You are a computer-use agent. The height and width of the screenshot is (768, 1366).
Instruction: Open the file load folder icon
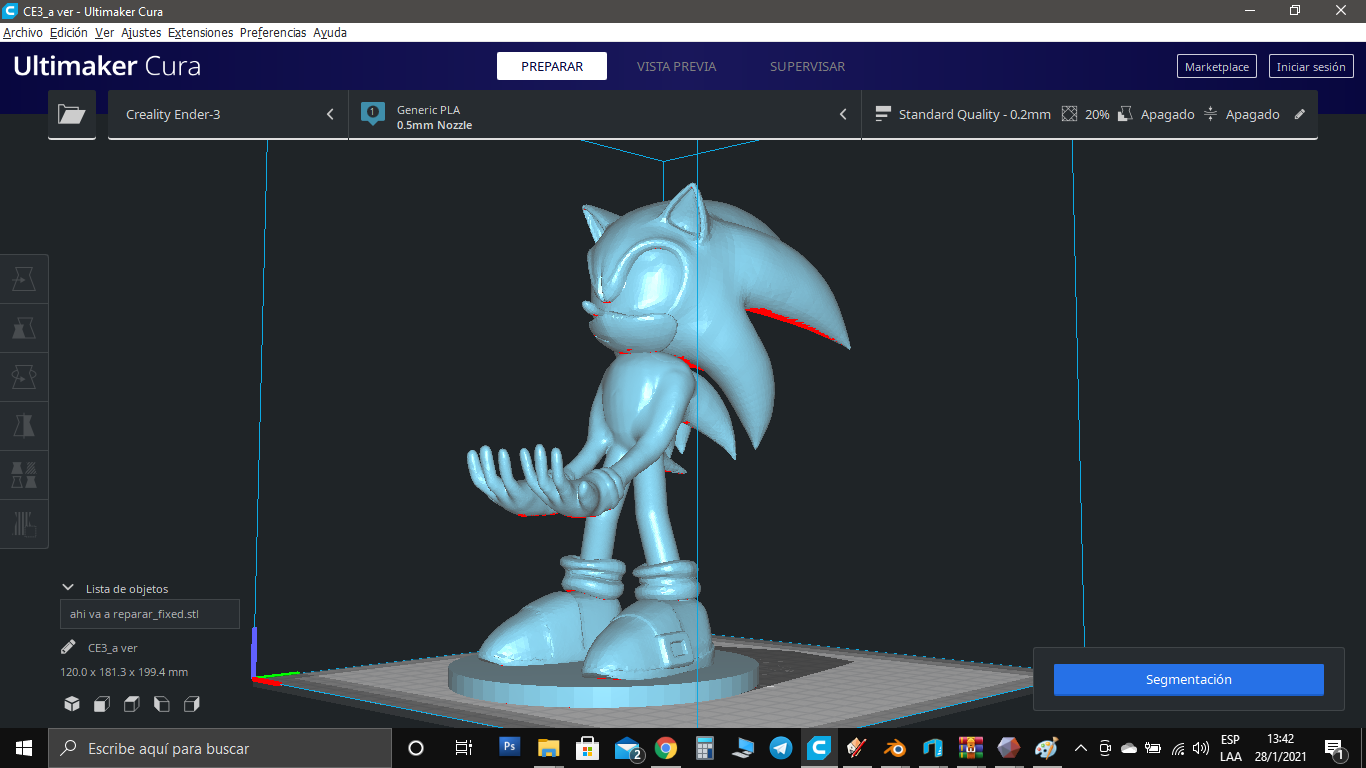(71, 114)
